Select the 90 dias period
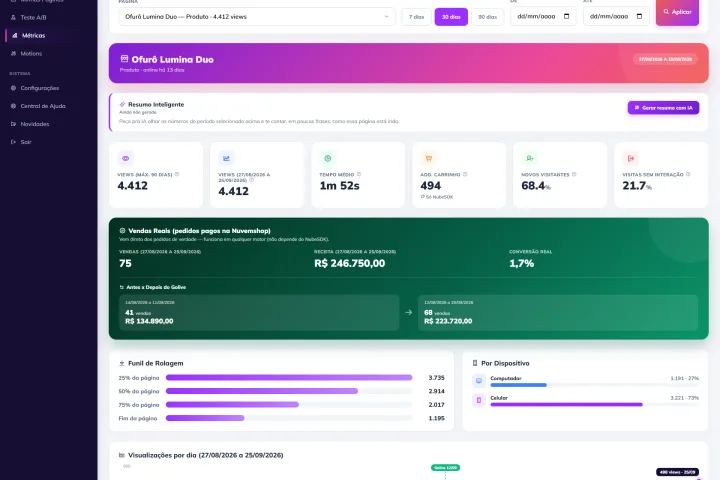 [x=488, y=17]
